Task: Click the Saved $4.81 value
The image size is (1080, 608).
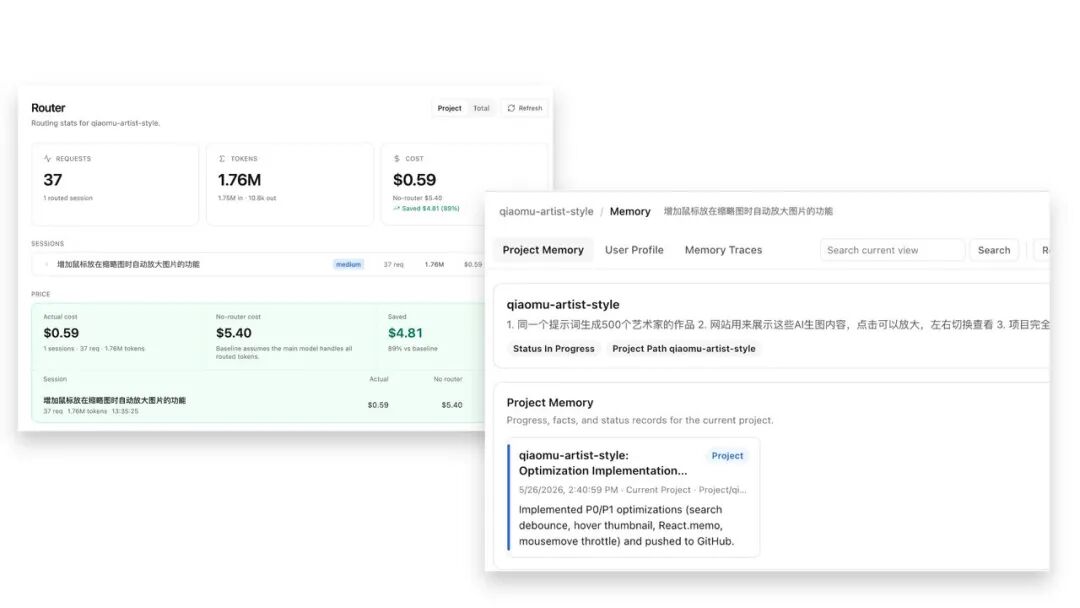Action: (405, 333)
